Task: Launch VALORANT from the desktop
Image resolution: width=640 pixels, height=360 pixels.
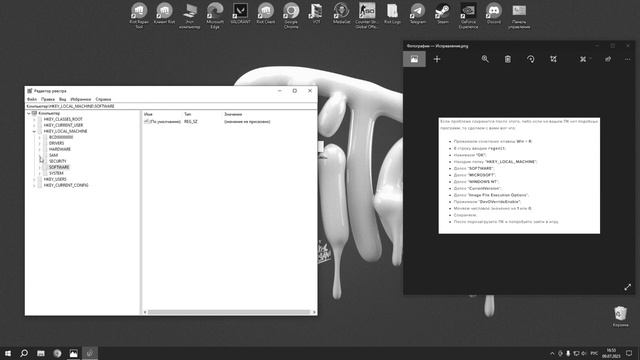Action: click(x=240, y=14)
